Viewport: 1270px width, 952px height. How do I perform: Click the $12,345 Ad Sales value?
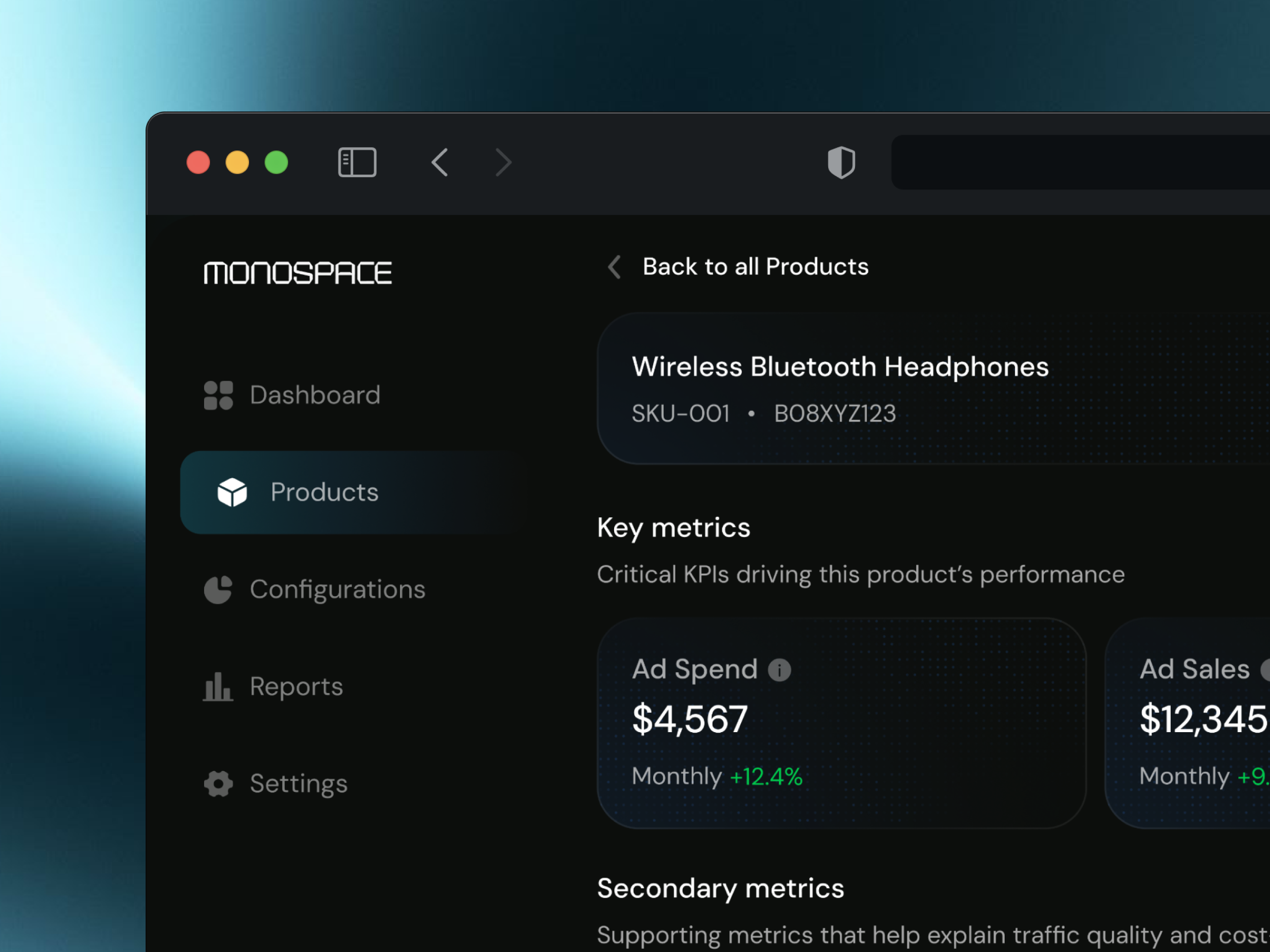(1203, 719)
